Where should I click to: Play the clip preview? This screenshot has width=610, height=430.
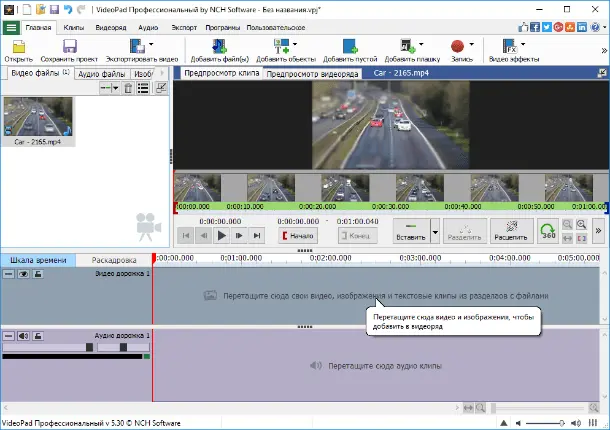221,235
